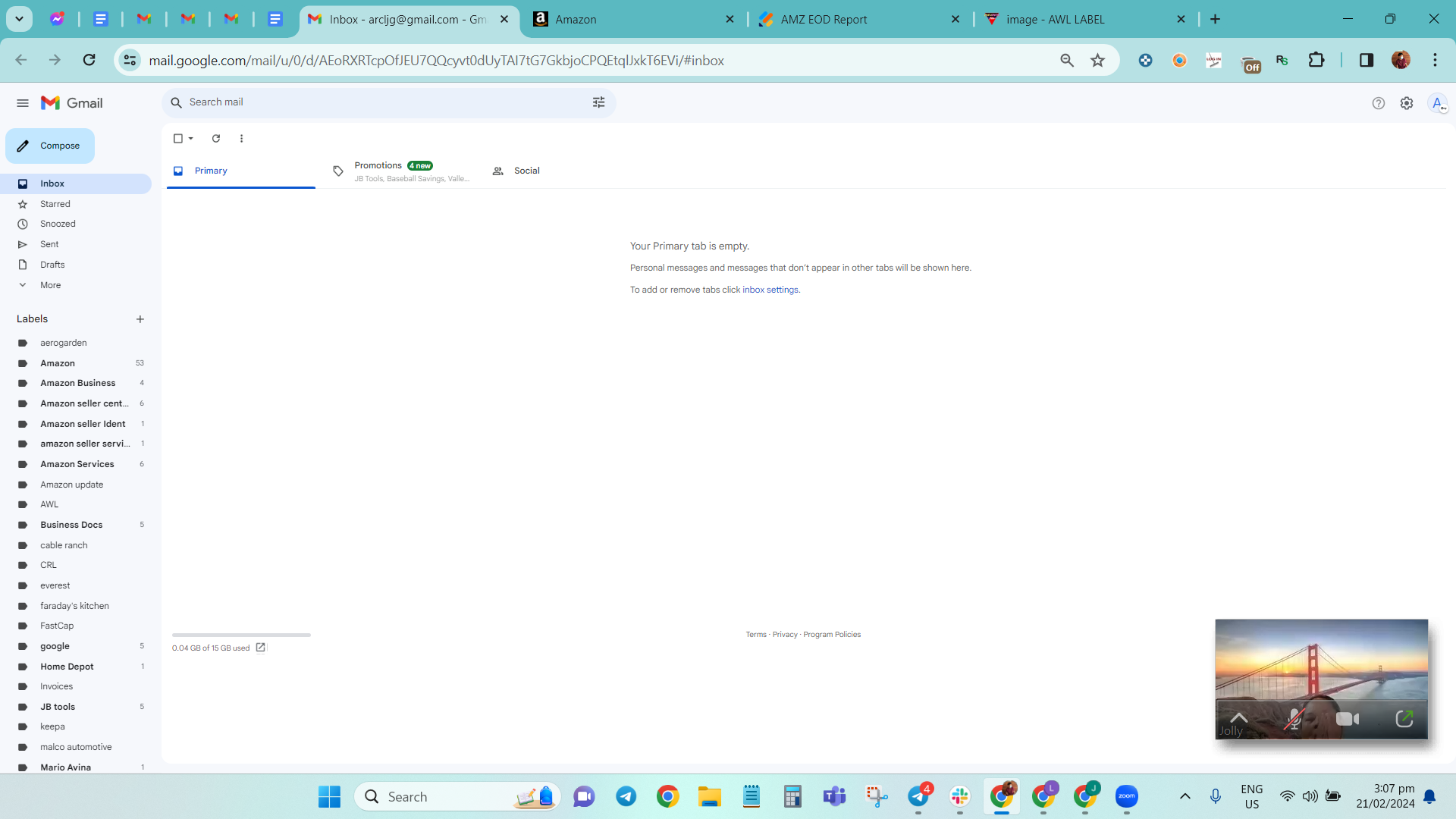Open the Home Depot label
1456x819 pixels.
[76, 667]
